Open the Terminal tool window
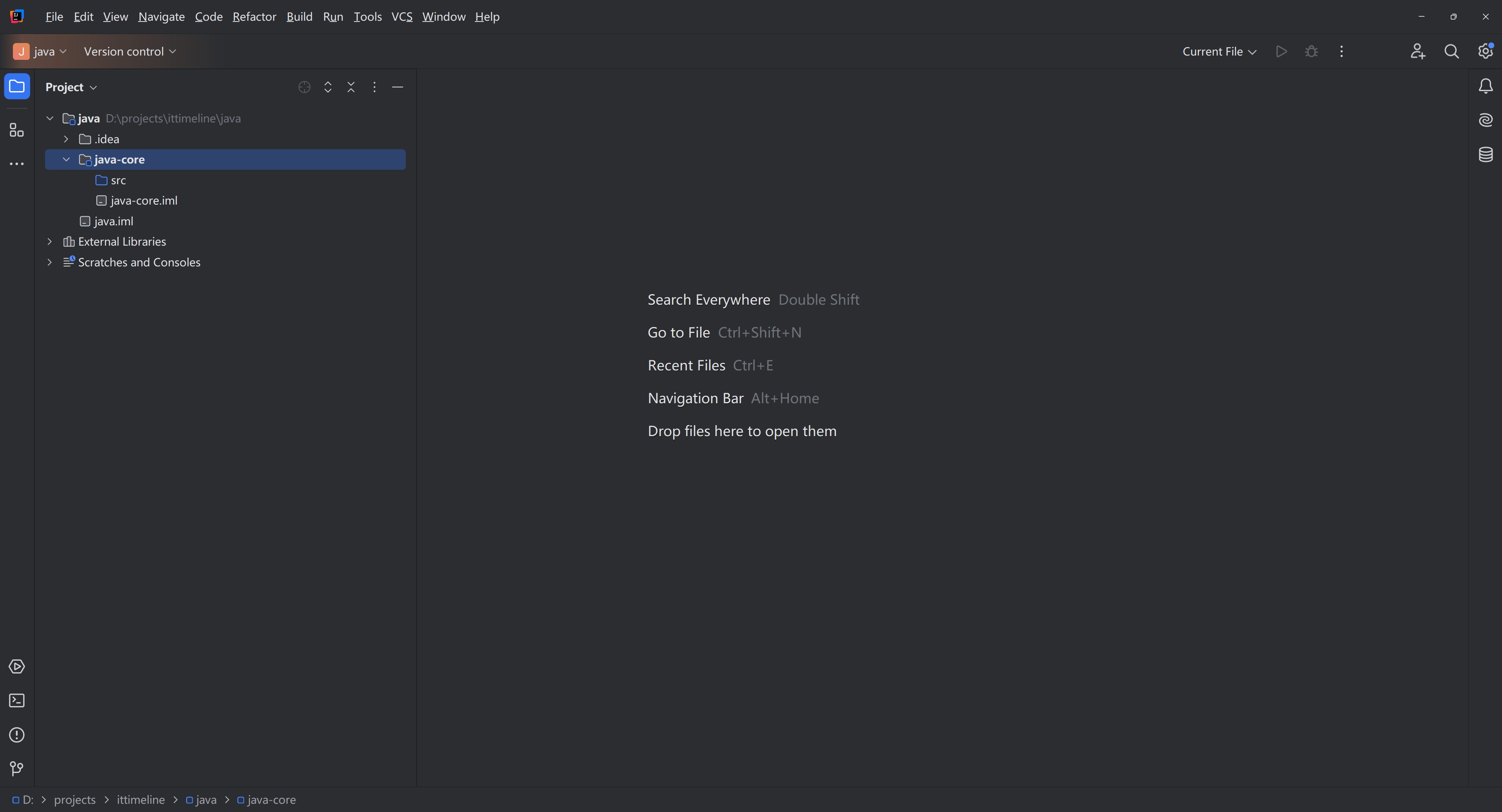This screenshot has width=1502, height=812. click(x=17, y=701)
